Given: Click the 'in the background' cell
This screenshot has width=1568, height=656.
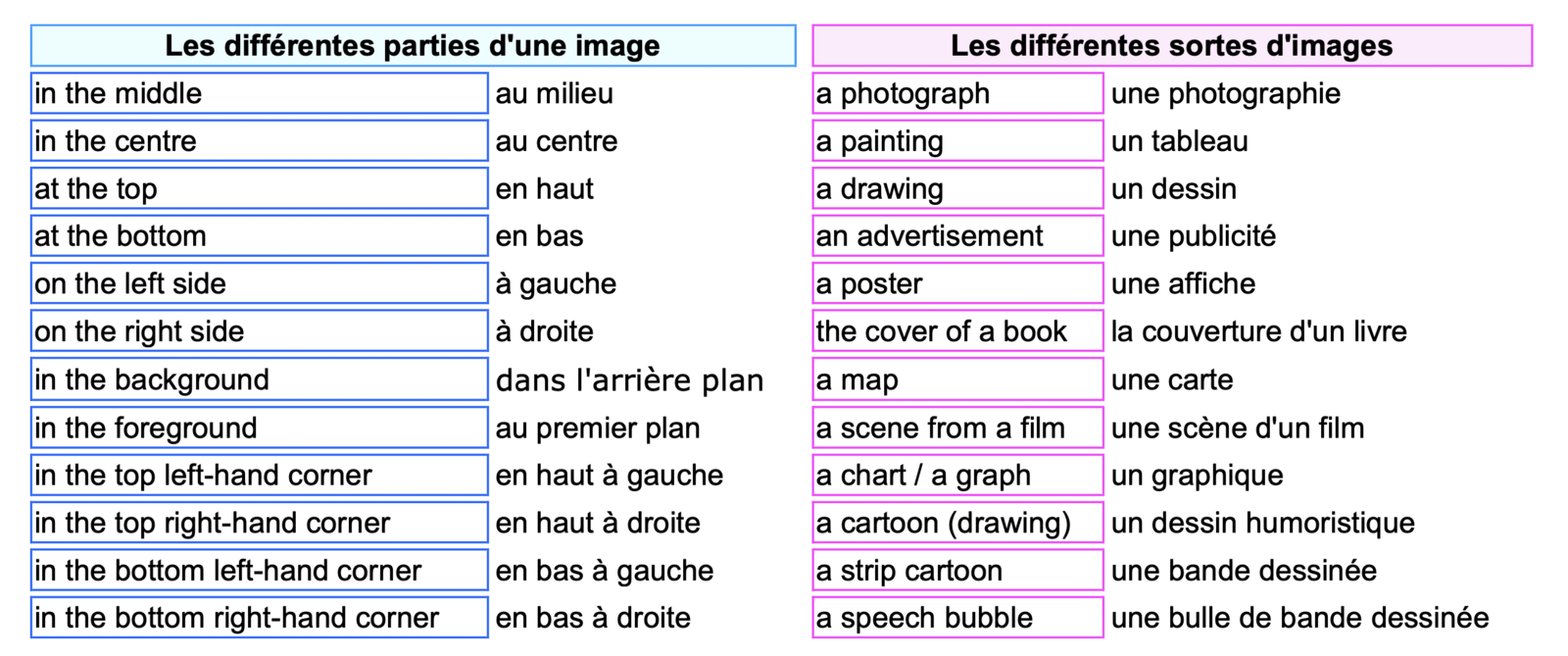Looking at the screenshot, I should 260,379.
